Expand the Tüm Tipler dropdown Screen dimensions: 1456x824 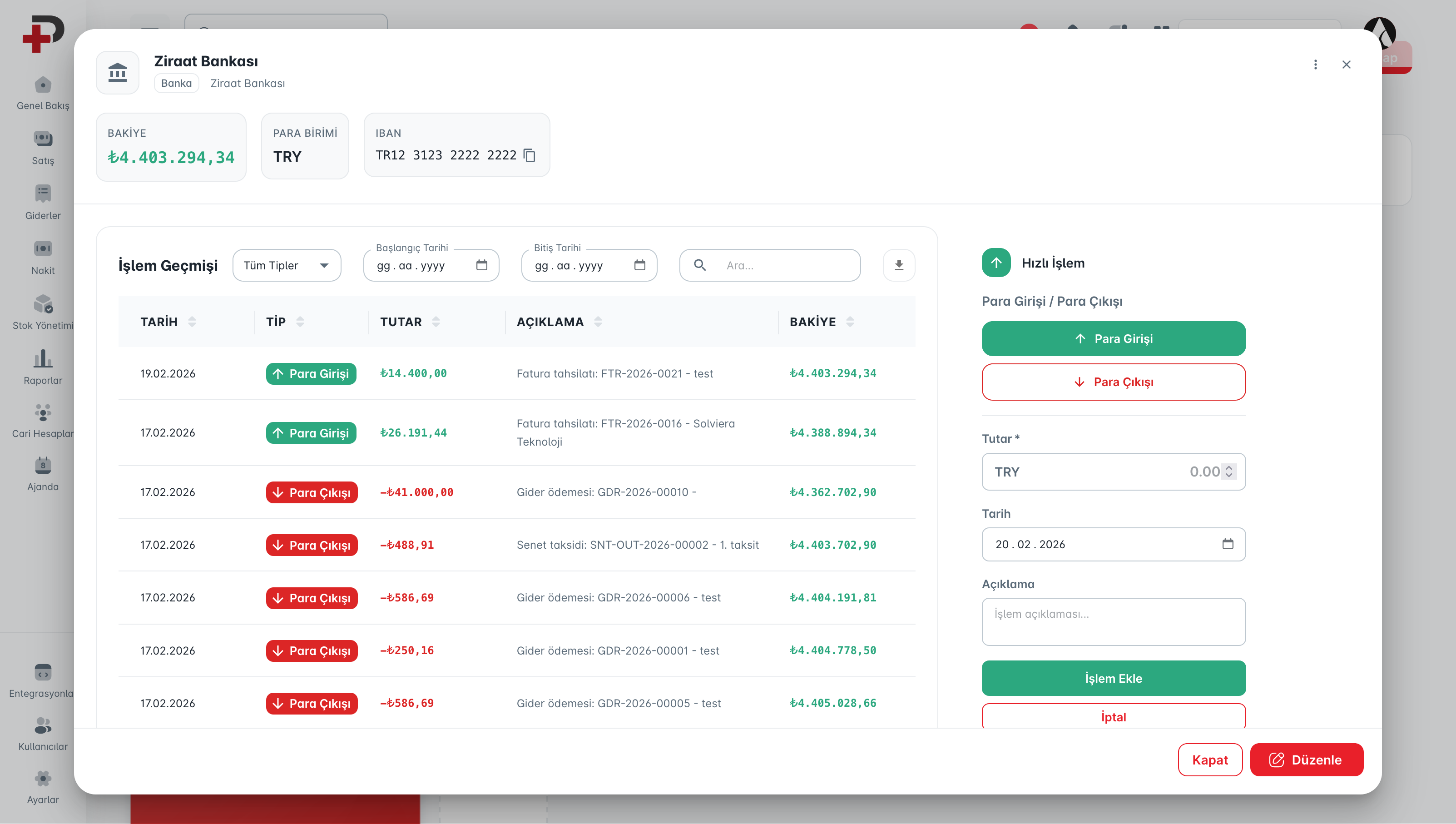click(x=286, y=265)
